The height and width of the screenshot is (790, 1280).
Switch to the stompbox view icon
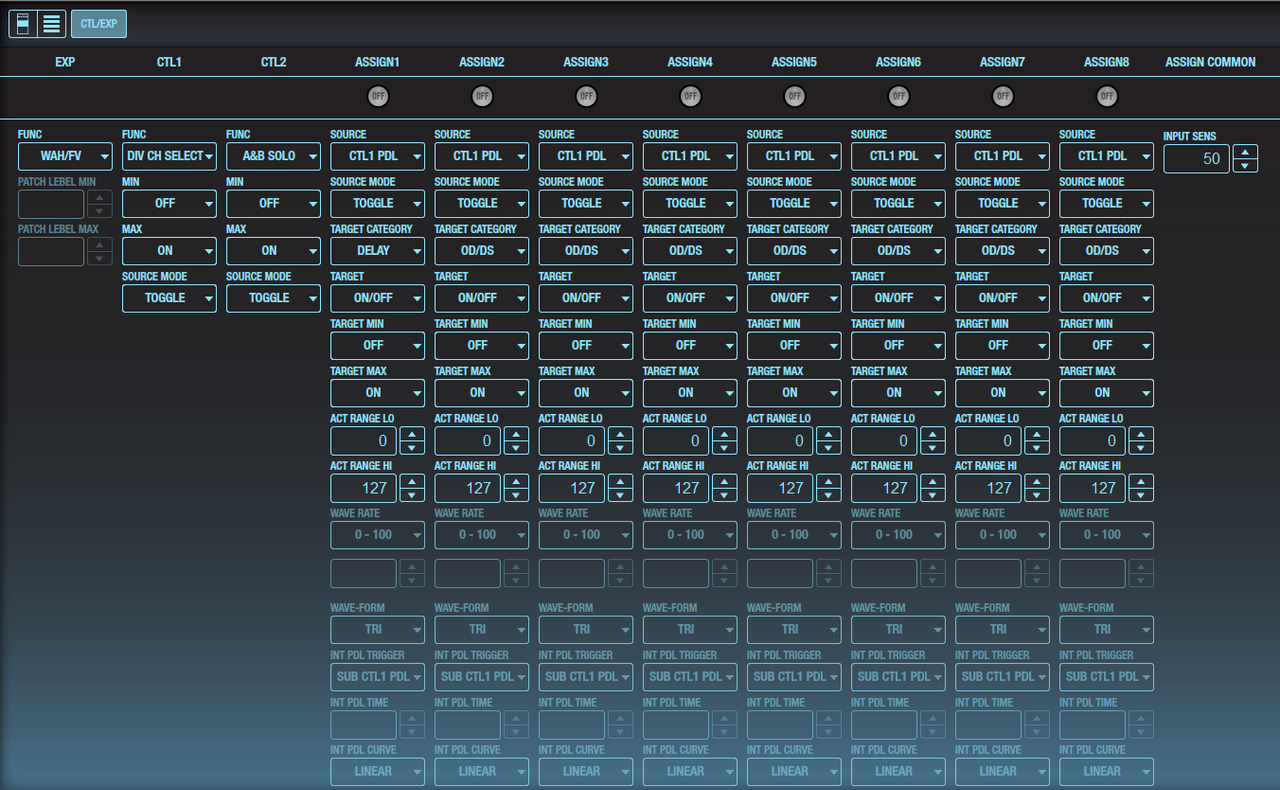23,24
